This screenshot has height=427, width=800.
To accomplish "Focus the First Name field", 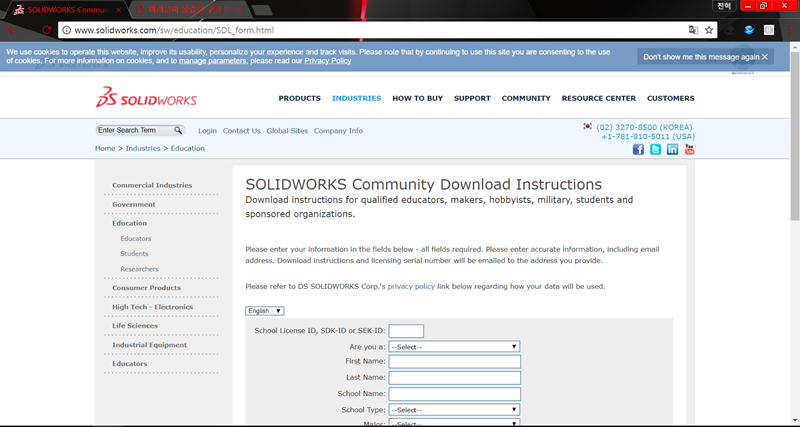I will pyautogui.click(x=455, y=362).
